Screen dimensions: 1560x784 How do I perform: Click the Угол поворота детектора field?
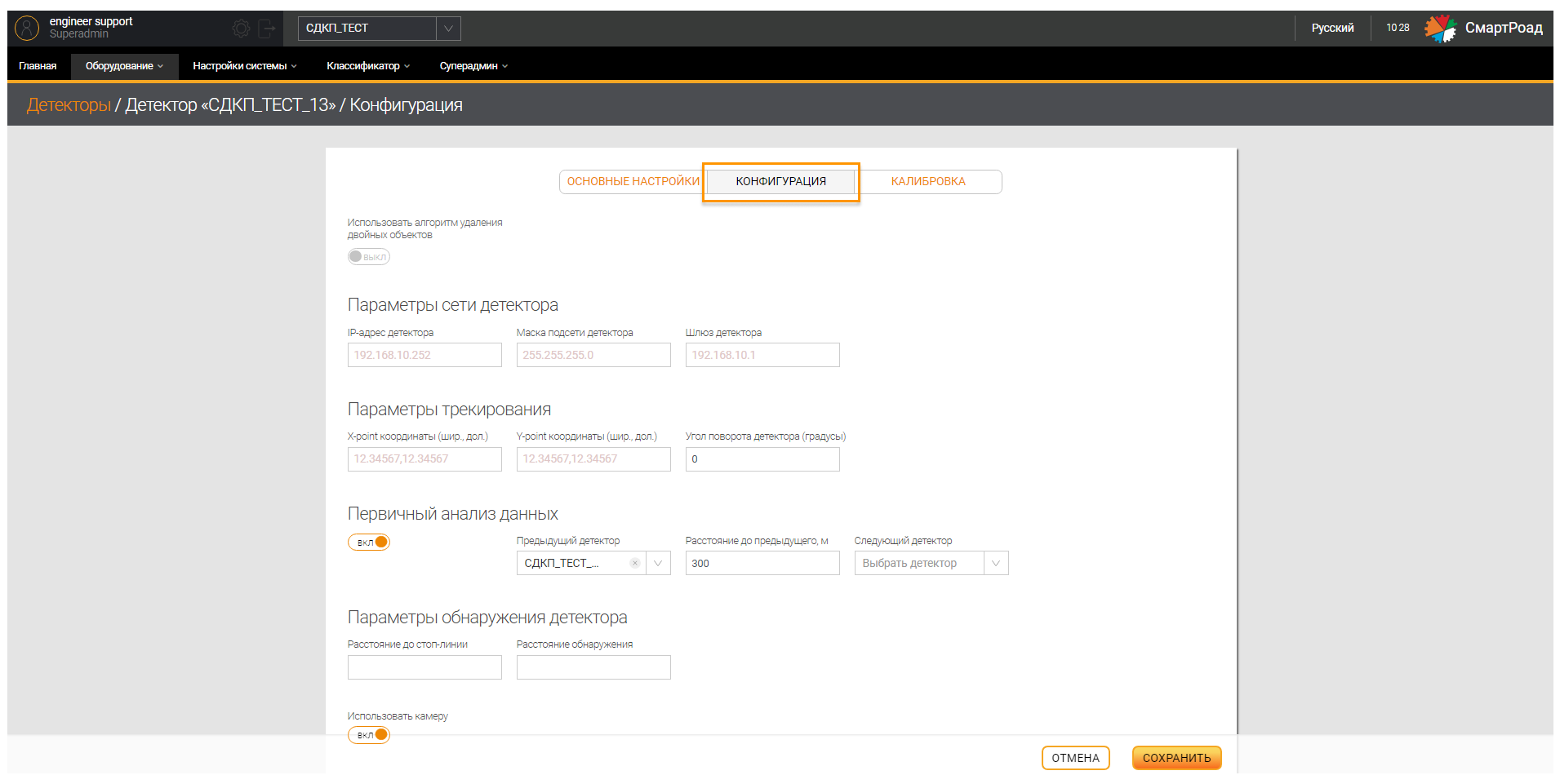762,459
